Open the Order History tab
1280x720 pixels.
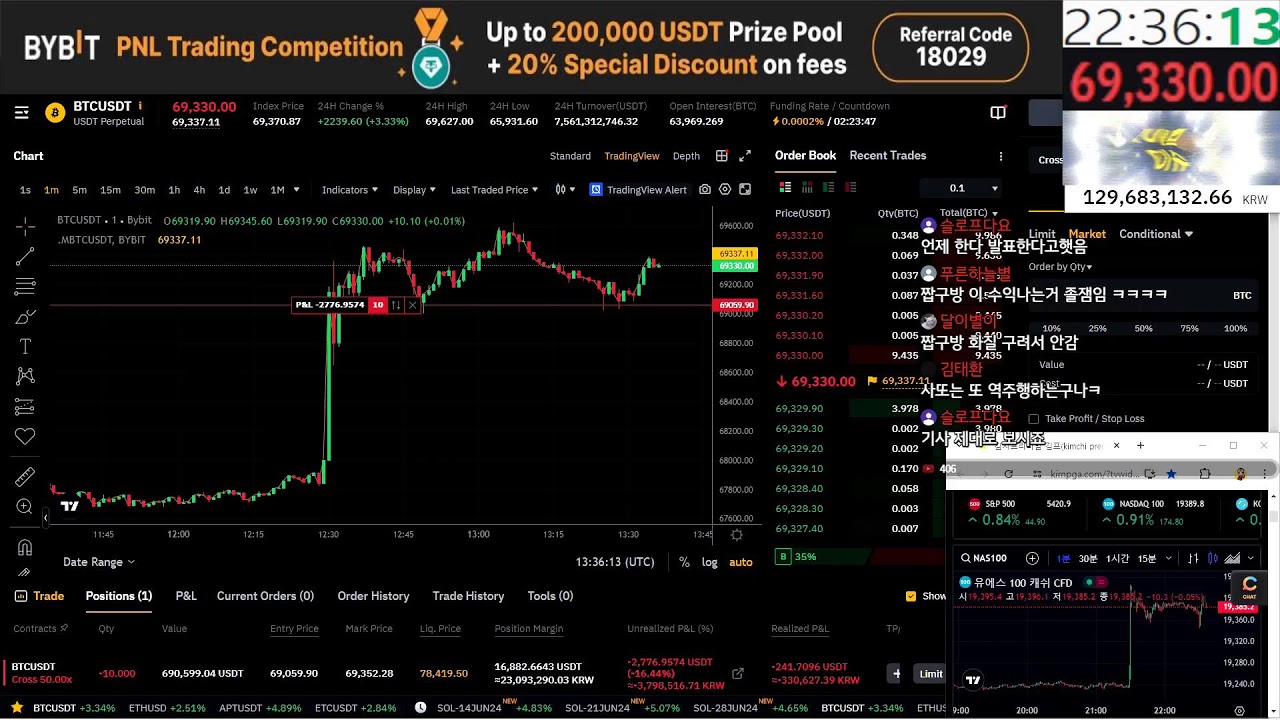point(373,596)
